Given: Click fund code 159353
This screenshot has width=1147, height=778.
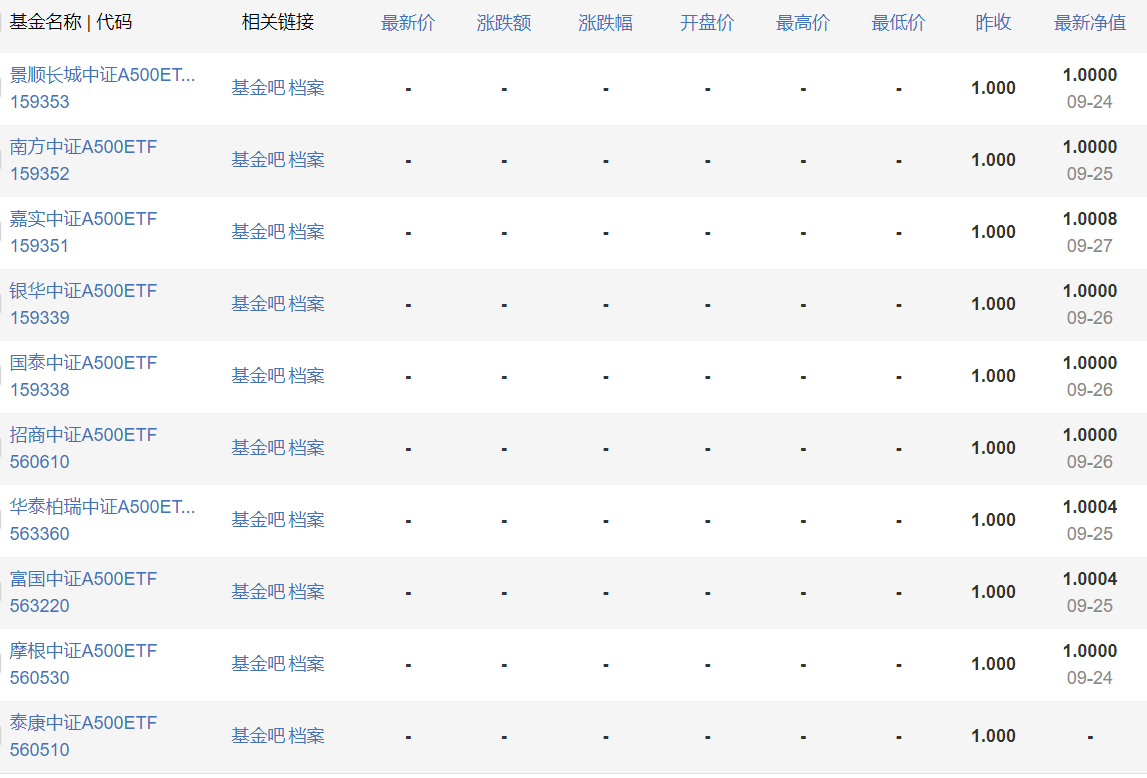Looking at the screenshot, I should (x=40, y=102).
